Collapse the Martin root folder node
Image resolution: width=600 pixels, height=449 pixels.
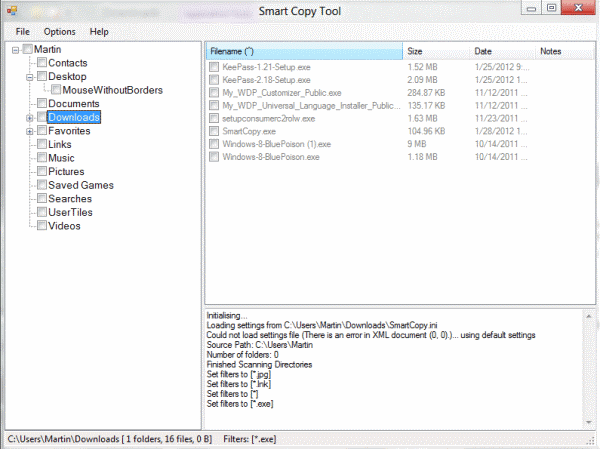pos(15,50)
